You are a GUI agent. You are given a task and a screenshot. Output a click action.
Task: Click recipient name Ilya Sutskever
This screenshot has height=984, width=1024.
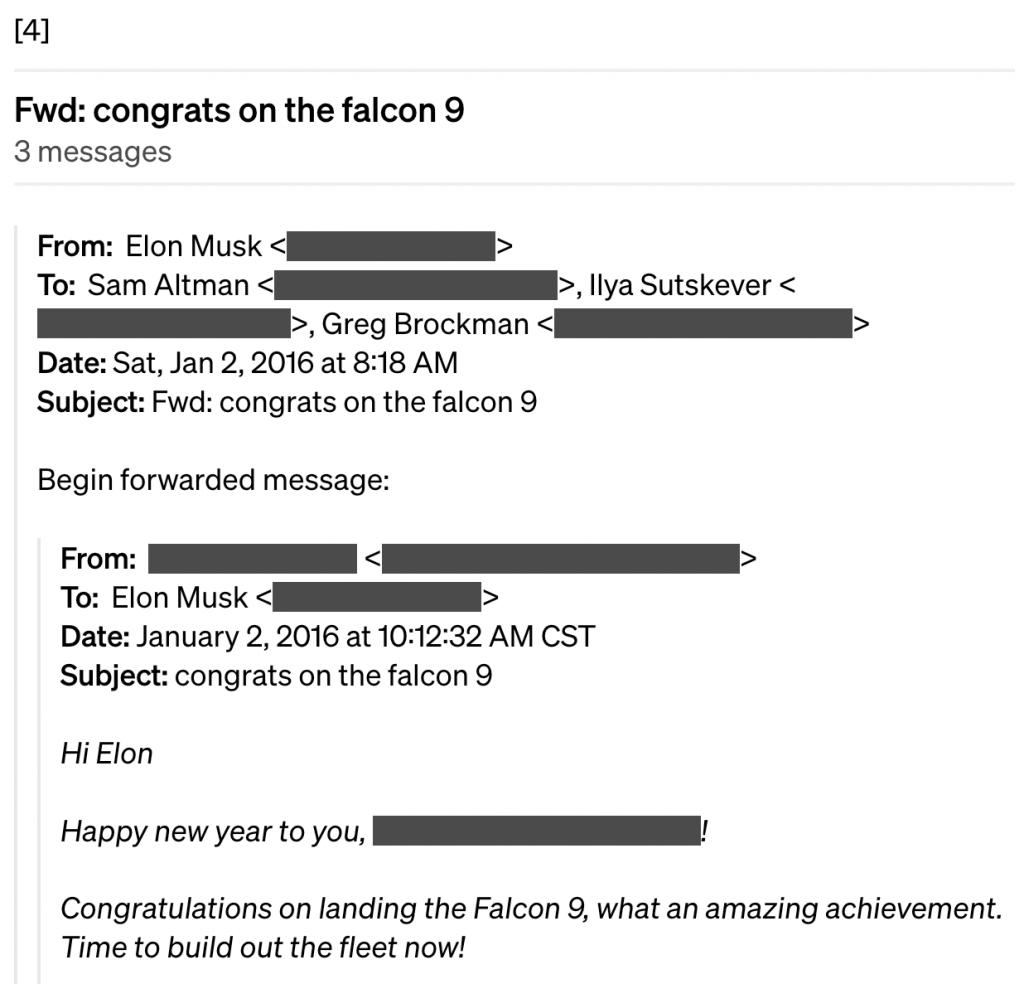click(680, 285)
